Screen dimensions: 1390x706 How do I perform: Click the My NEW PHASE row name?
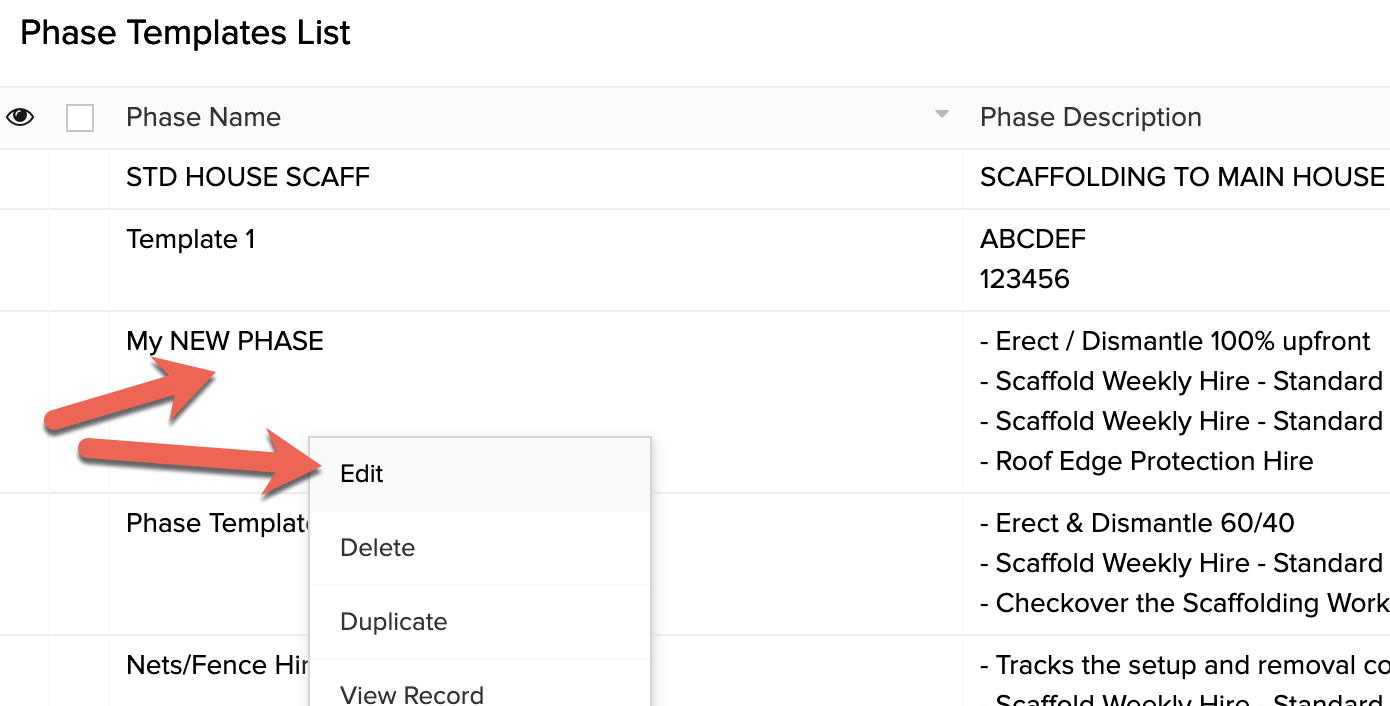(x=225, y=341)
